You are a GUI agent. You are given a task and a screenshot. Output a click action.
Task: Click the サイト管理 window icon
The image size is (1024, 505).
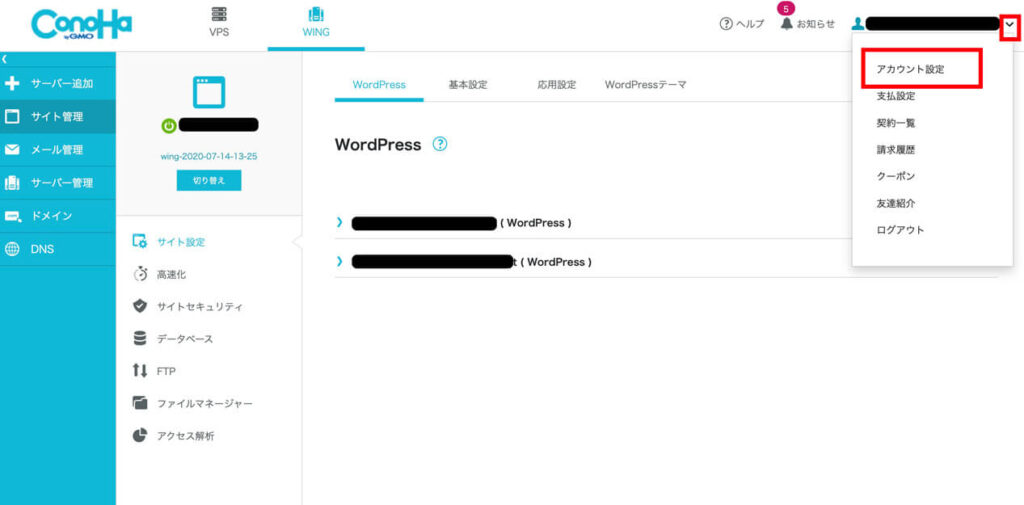click(x=12, y=117)
